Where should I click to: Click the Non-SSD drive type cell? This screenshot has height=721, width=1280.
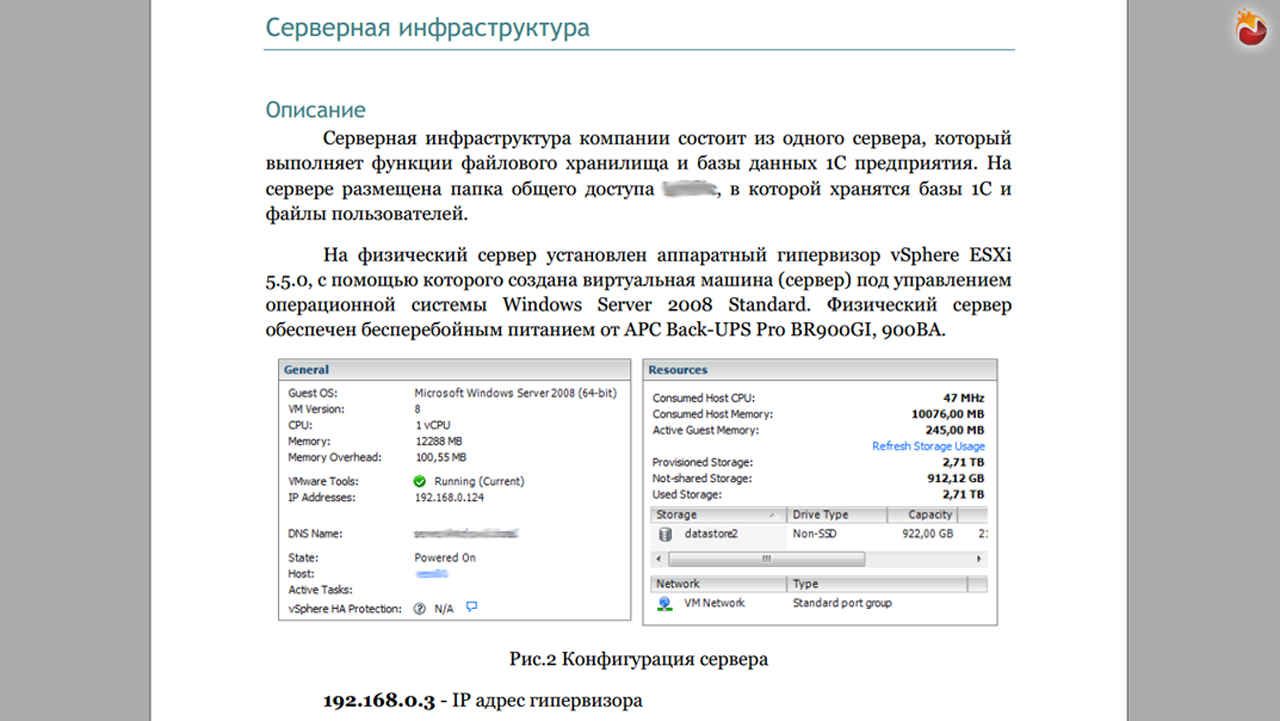[x=814, y=534]
